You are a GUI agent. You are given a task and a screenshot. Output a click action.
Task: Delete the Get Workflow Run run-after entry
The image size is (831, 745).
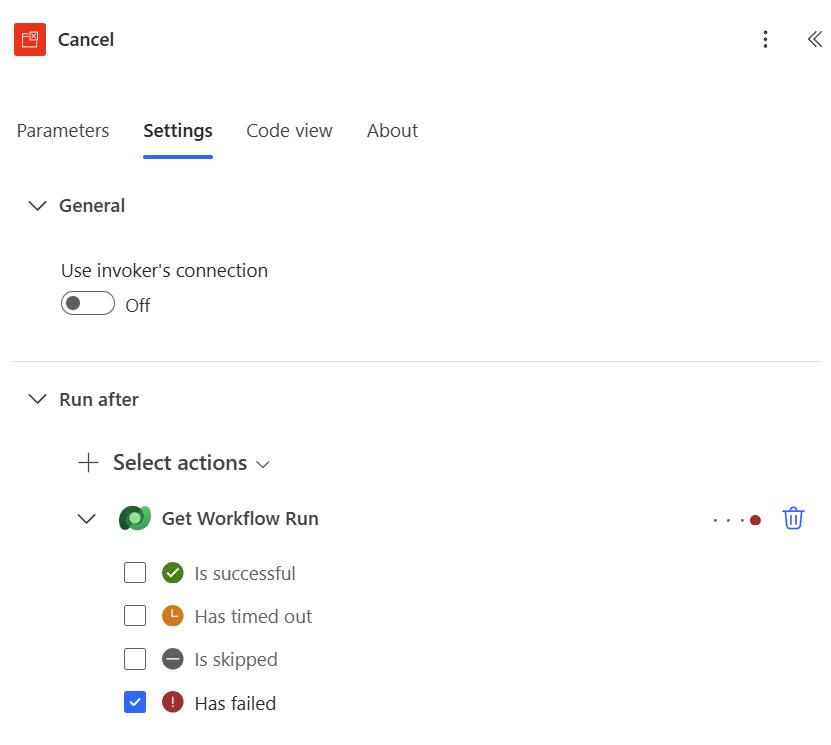793,518
